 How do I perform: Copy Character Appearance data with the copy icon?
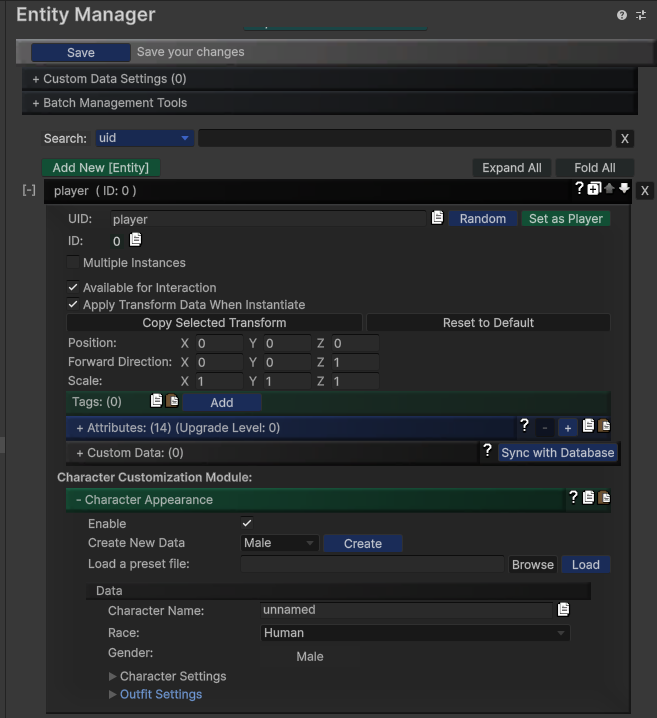588,497
